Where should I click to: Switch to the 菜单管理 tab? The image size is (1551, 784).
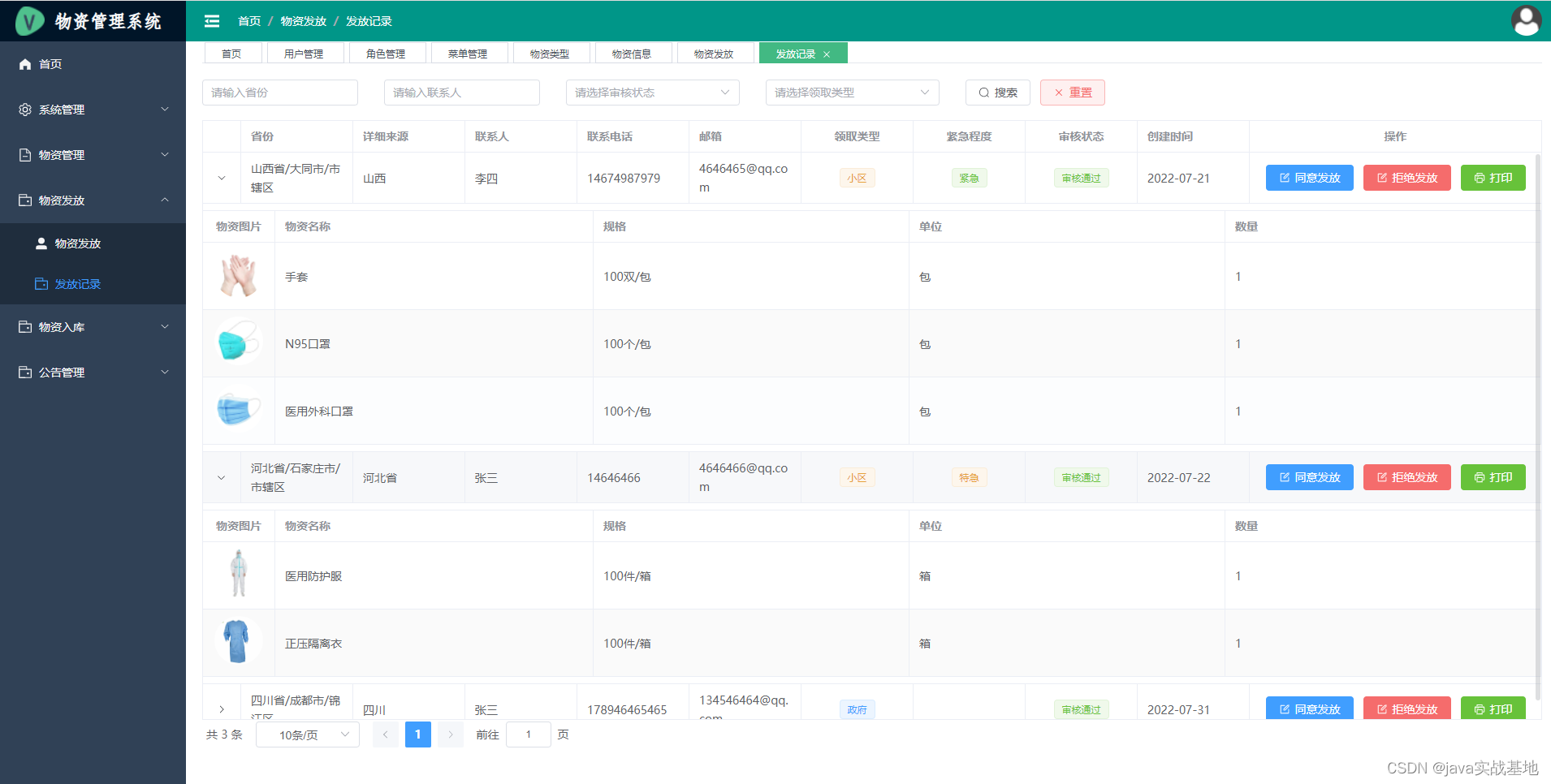click(469, 54)
